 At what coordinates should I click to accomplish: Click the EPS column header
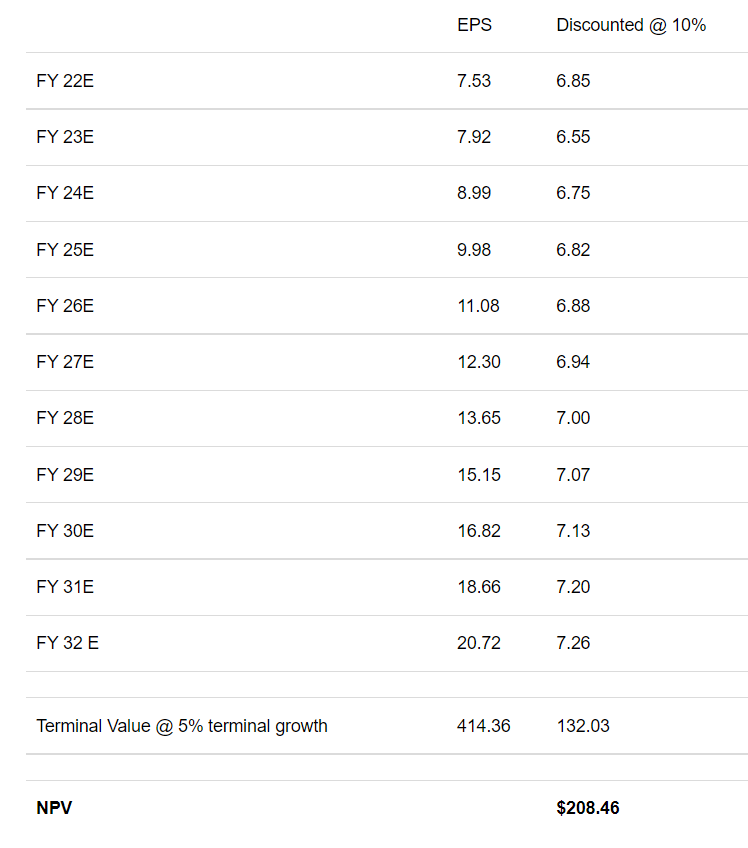[x=474, y=25]
